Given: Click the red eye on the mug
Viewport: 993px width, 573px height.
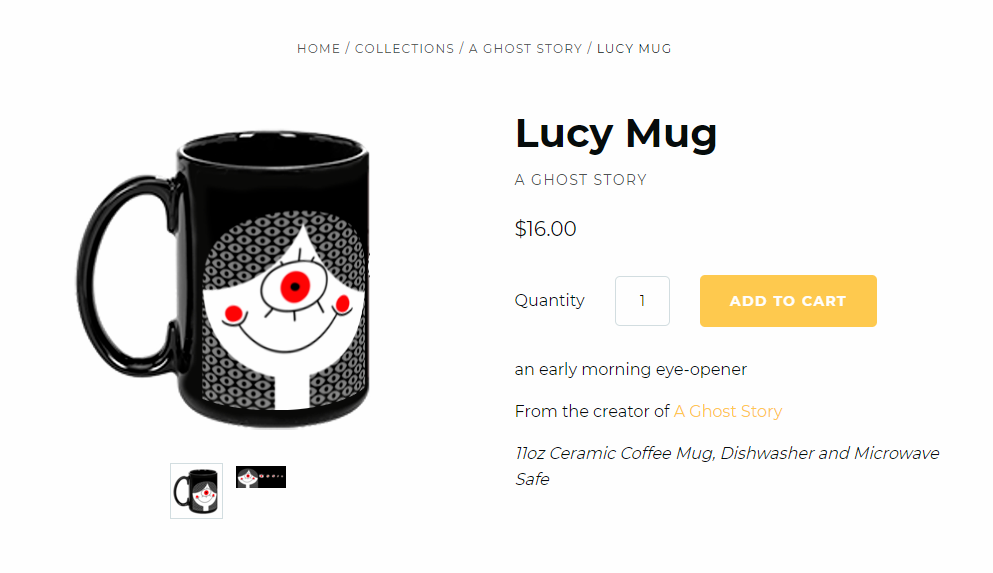Looking at the screenshot, I should pyautogui.click(x=295, y=287).
